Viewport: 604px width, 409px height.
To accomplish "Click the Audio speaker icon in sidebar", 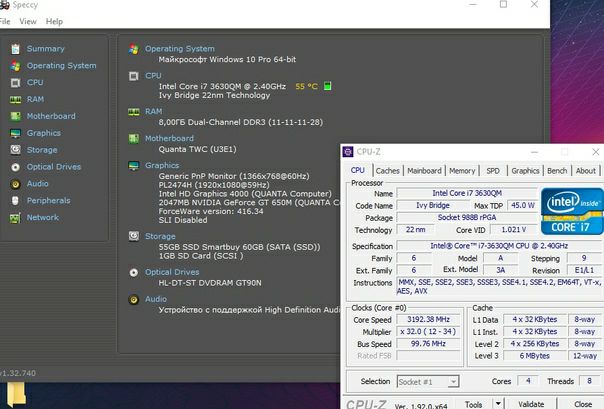I will [x=15, y=184].
